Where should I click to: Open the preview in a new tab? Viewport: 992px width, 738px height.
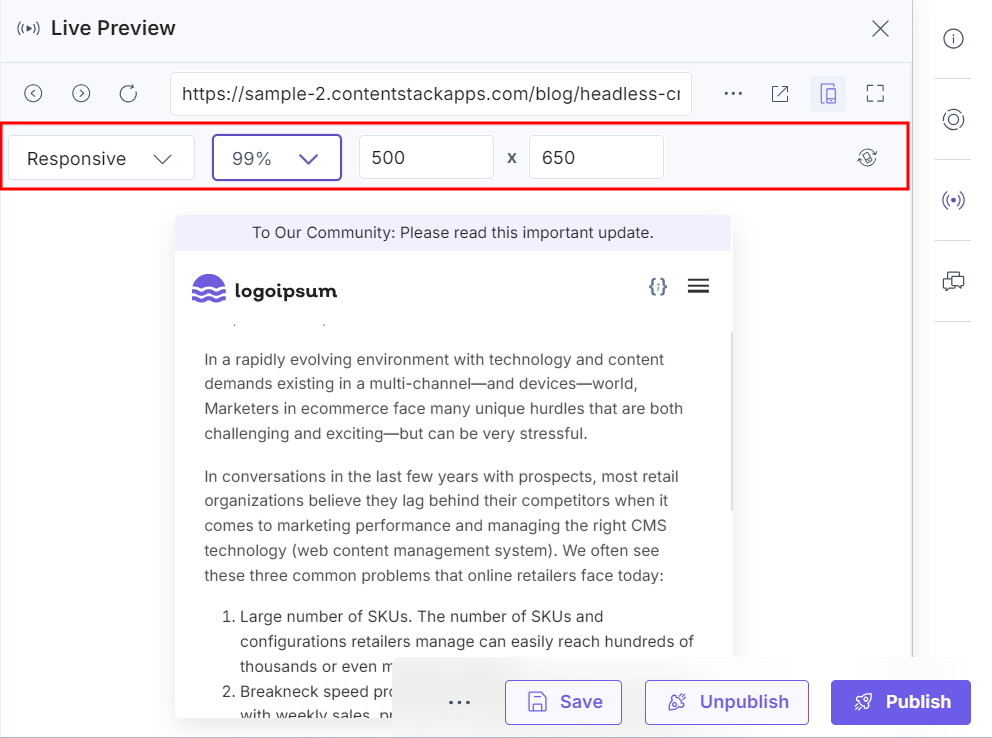pyautogui.click(x=780, y=94)
